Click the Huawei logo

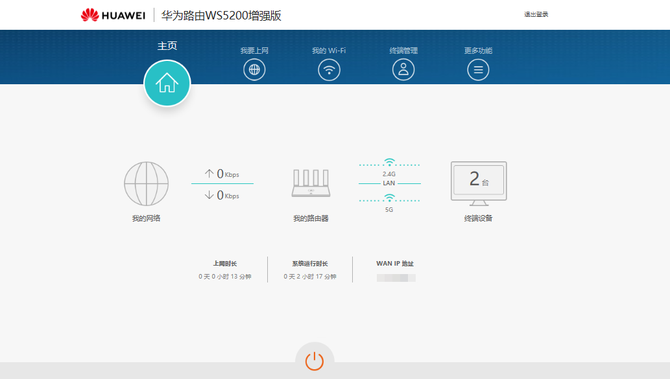click(113, 15)
